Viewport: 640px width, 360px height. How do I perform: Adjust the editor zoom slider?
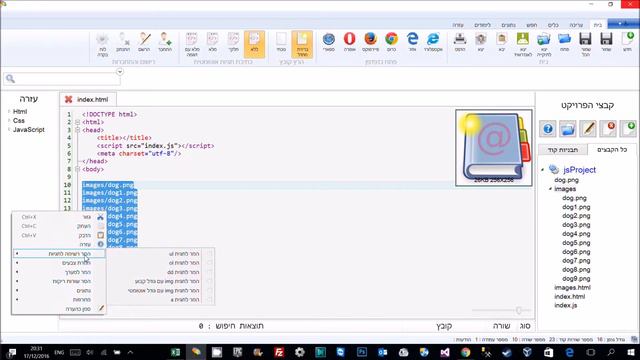518,311
